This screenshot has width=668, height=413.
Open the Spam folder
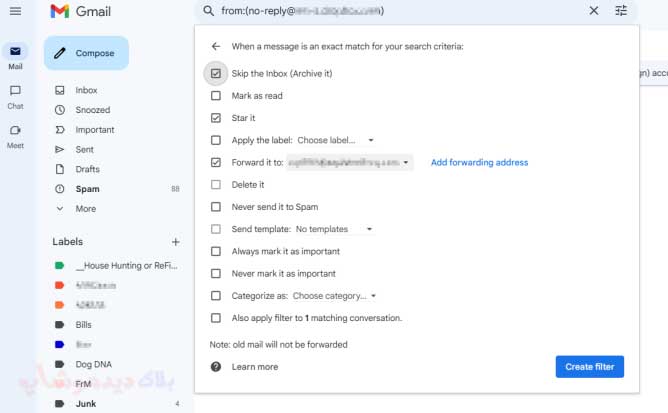87,189
